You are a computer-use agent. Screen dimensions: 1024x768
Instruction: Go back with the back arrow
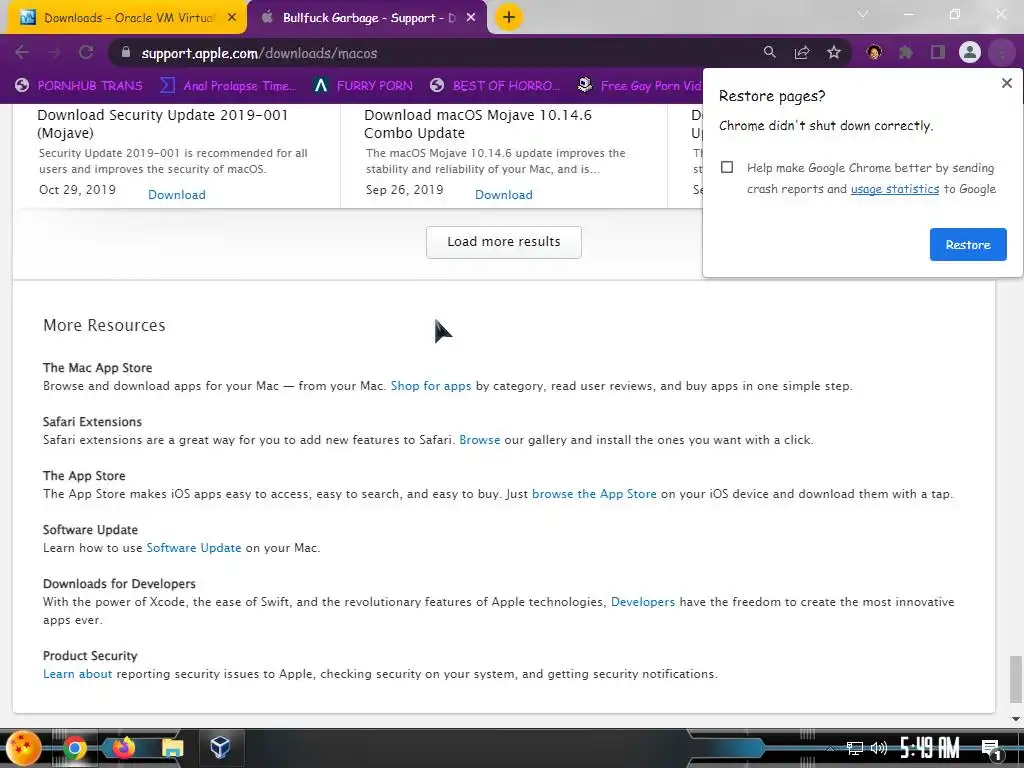pyautogui.click(x=22, y=52)
